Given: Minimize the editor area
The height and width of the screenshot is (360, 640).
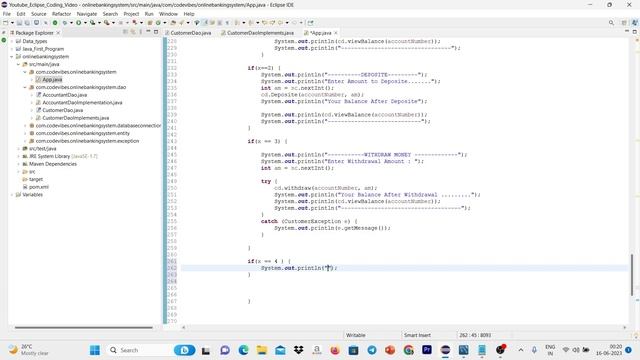Looking at the screenshot, I should 627,31.
